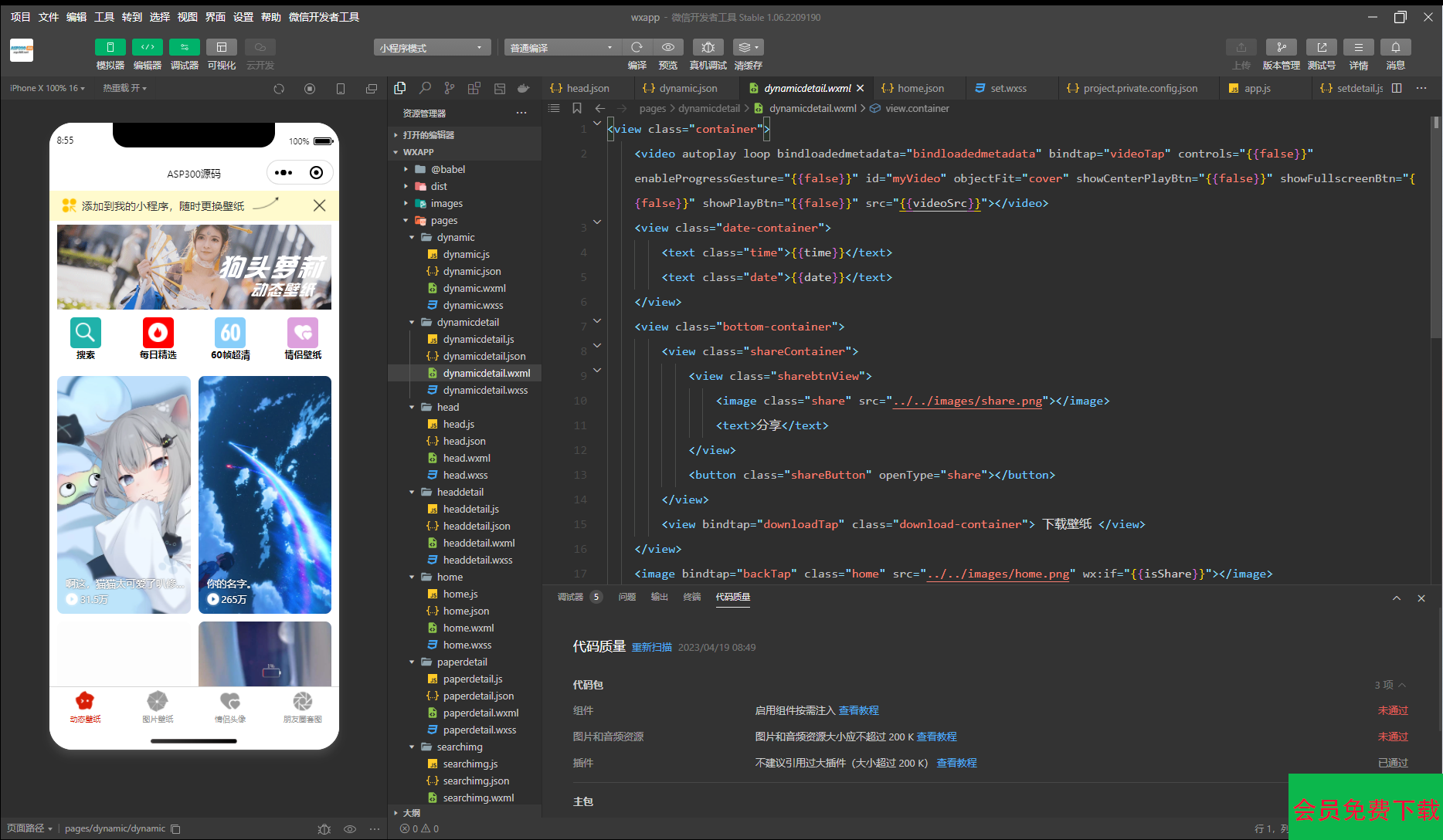This screenshot has height=840, width=1443.
Task: Open the version management (版本管理) icon
Action: click(x=1281, y=48)
